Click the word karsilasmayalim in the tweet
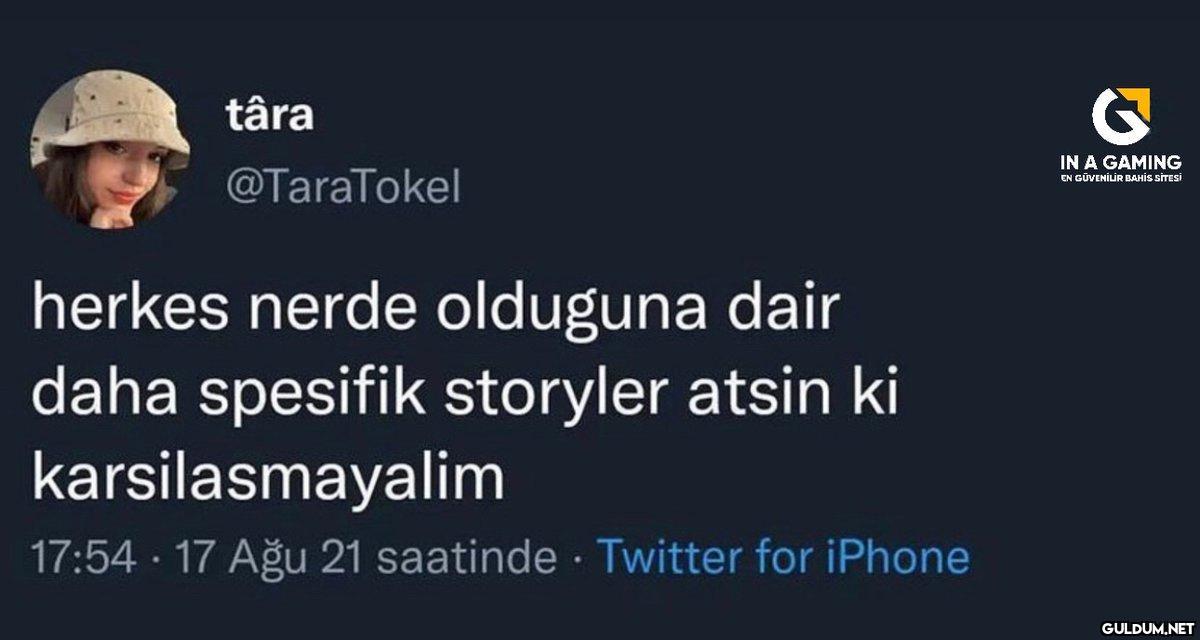Viewport: 1200px width, 640px height. click(266, 479)
